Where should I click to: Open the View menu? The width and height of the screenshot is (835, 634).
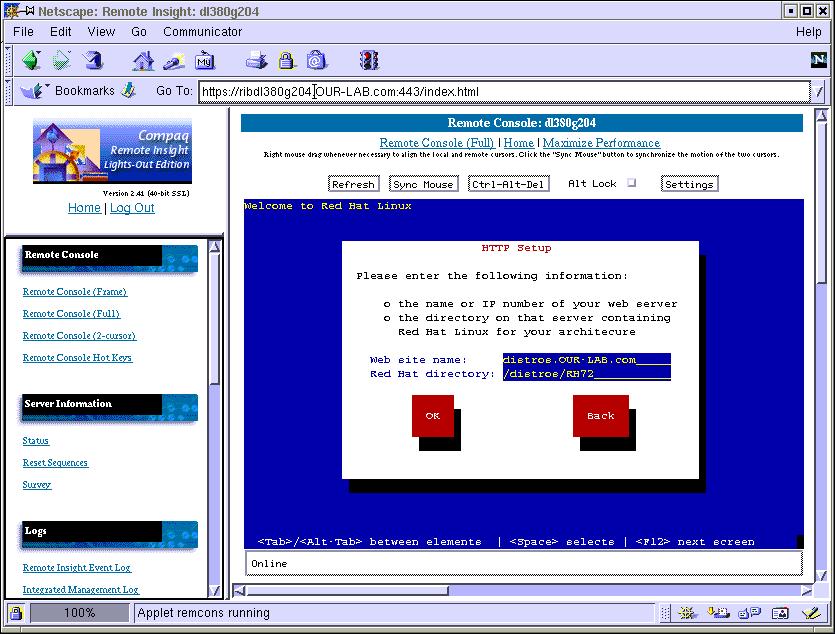[x=101, y=31]
